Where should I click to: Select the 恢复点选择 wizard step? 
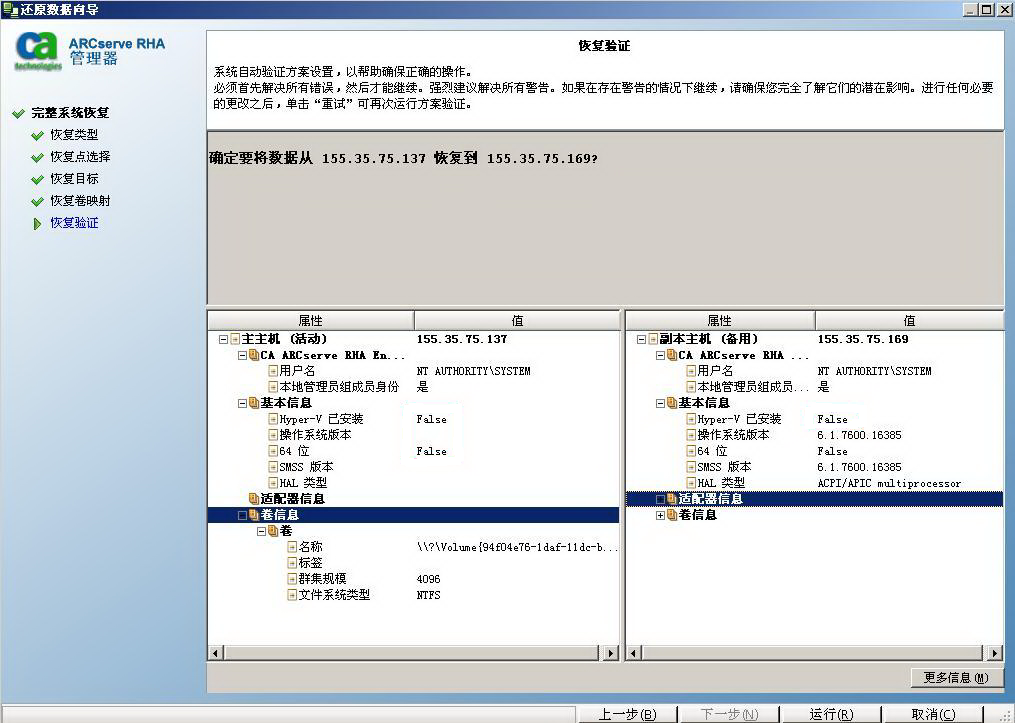(80, 157)
